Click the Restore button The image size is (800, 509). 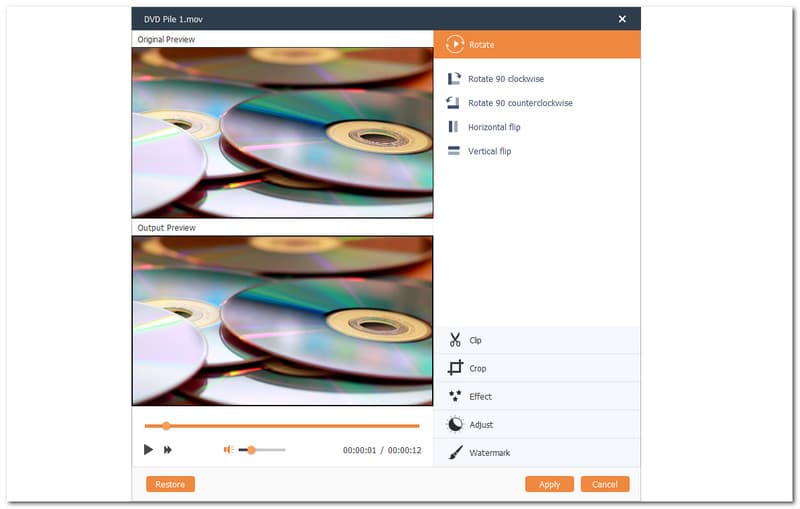(170, 484)
